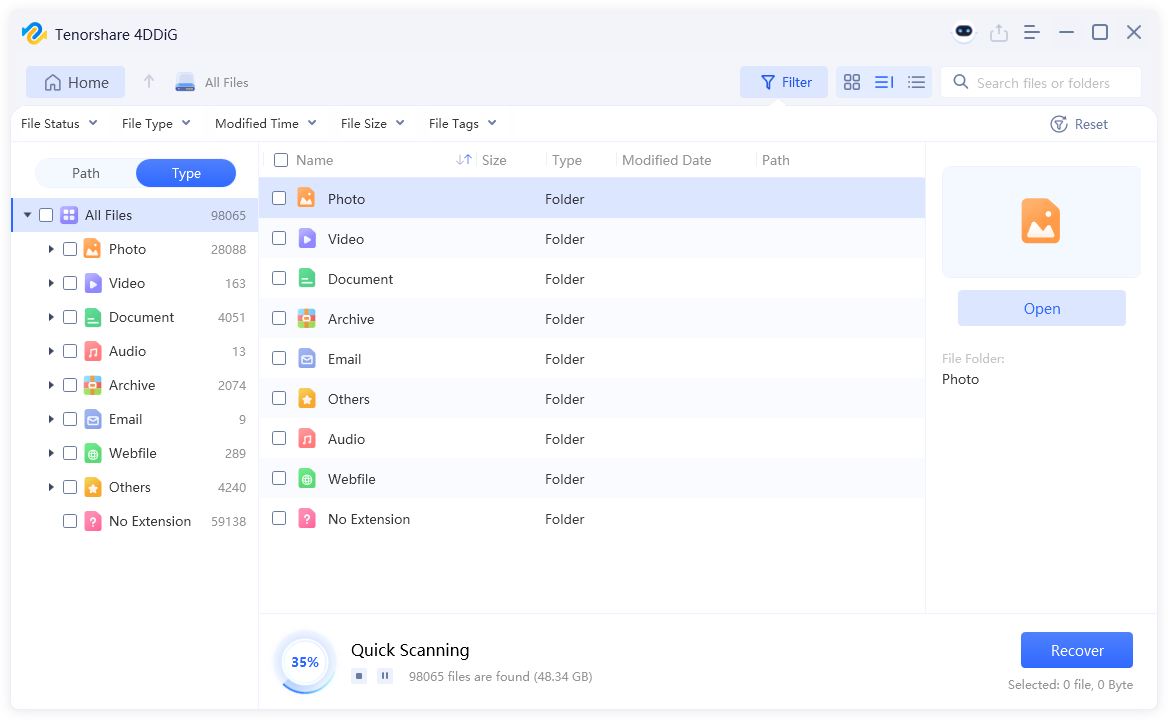Click the up-directory arrow icon
Image resolution: width=1168 pixels, height=720 pixels.
tap(149, 82)
